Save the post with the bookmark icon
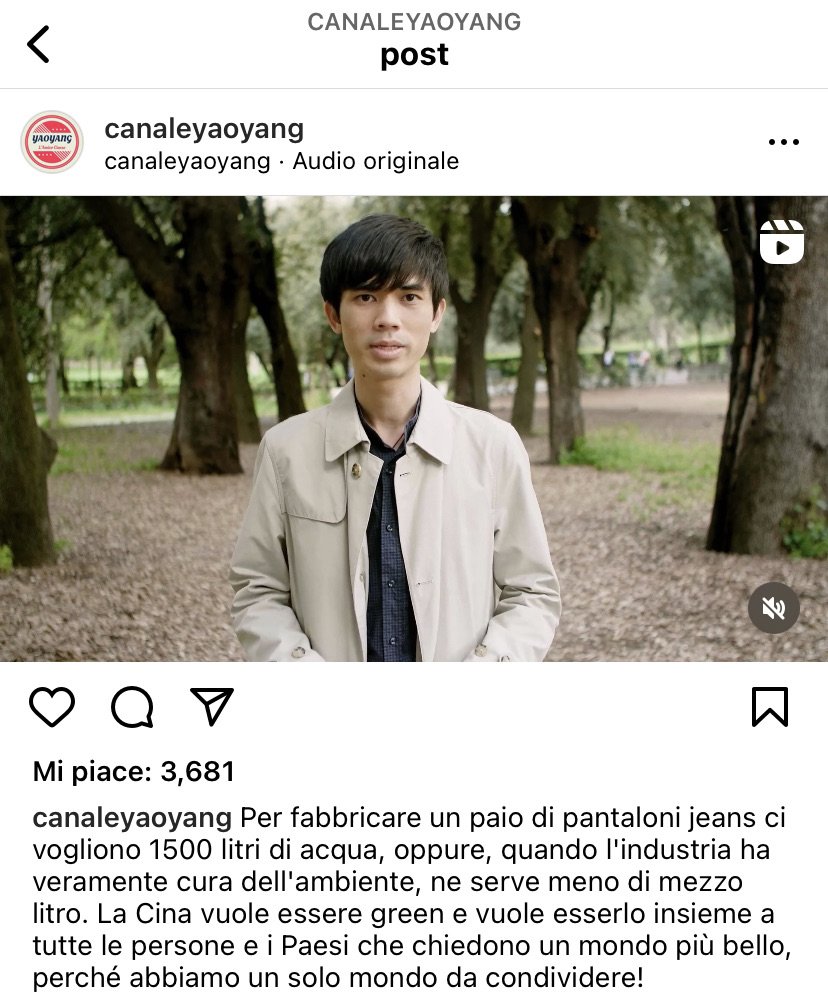This screenshot has width=828, height=1000. [770, 707]
